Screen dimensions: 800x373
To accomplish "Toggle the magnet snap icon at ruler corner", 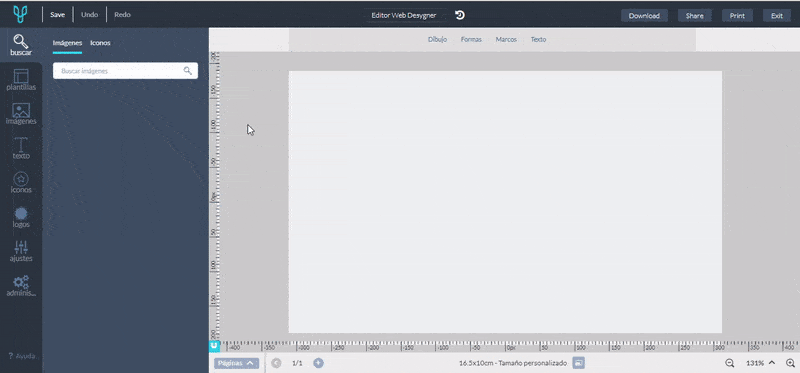I will 214,346.
